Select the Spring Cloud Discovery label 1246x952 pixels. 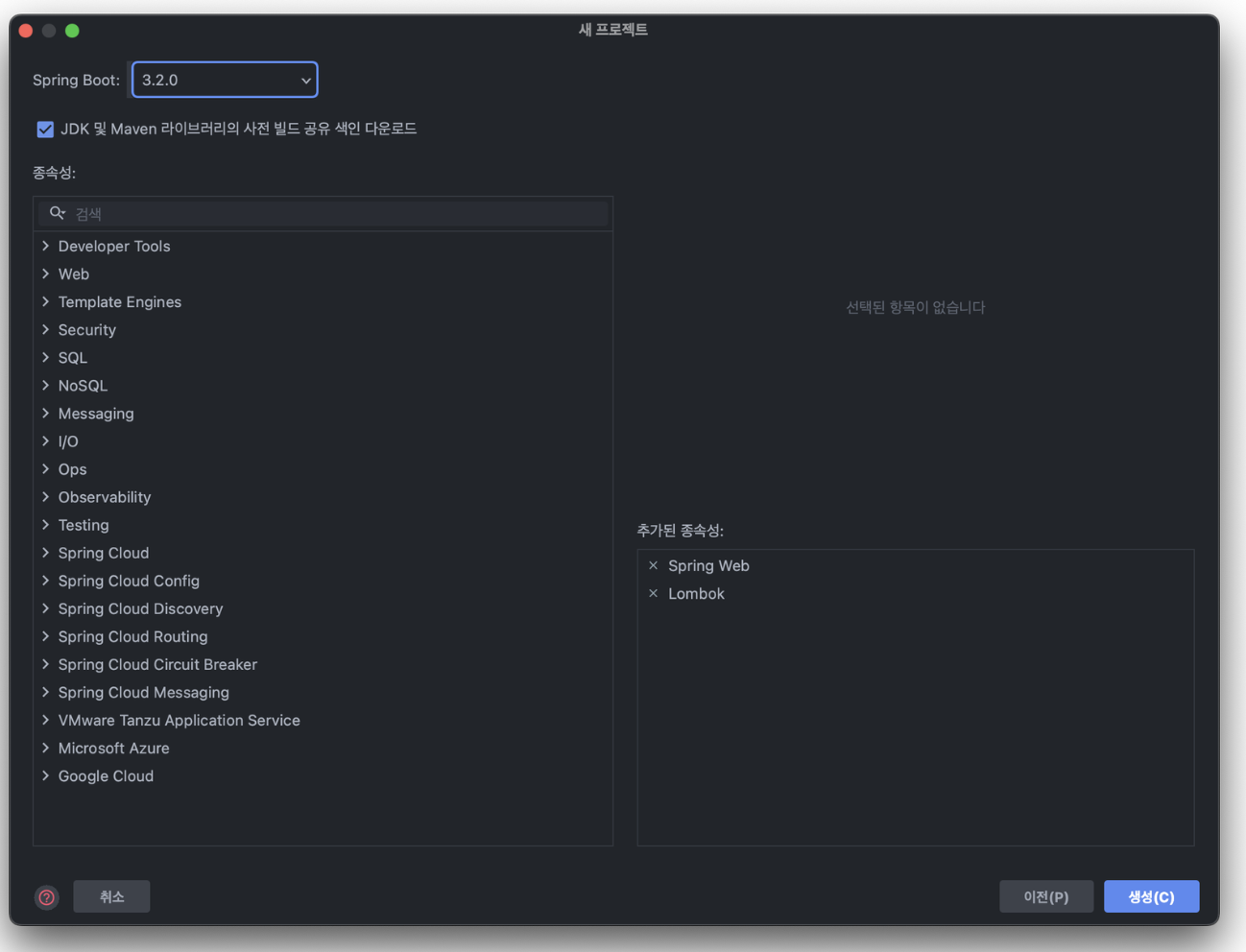(140, 608)
